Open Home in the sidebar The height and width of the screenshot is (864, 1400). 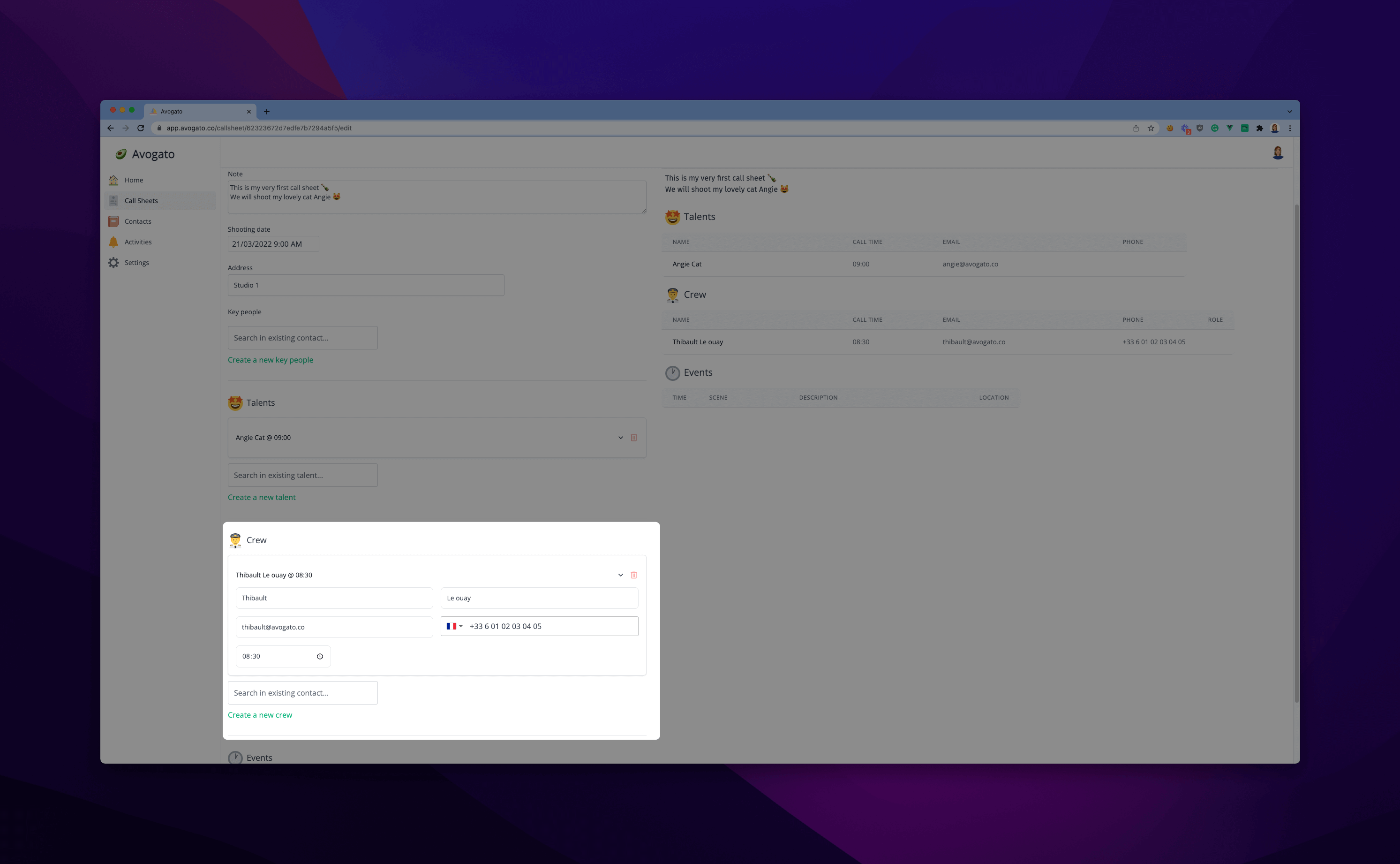pos(160,180)
